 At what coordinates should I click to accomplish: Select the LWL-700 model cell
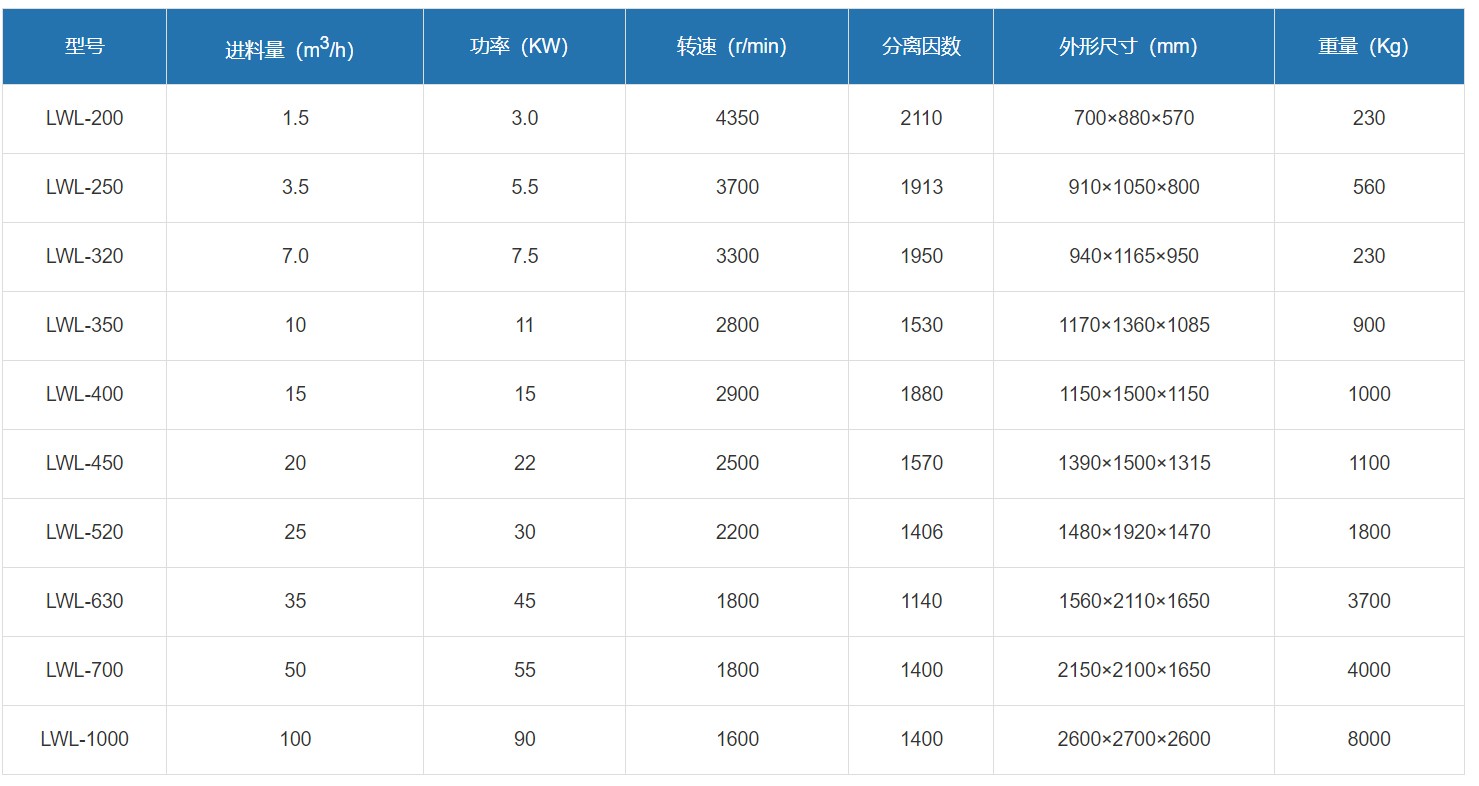(85, 670)
